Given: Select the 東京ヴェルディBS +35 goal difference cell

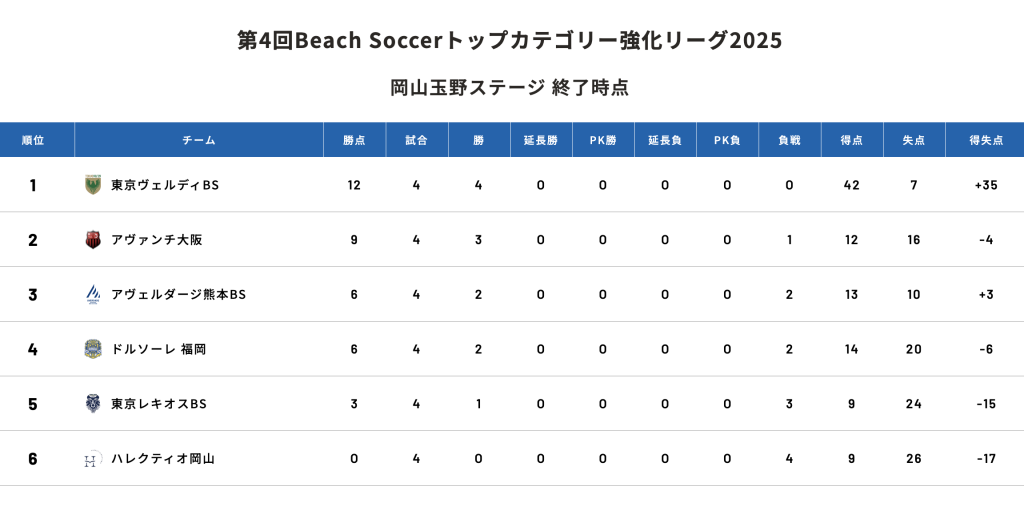Looking at the screenshot, I should click(985, 185).
